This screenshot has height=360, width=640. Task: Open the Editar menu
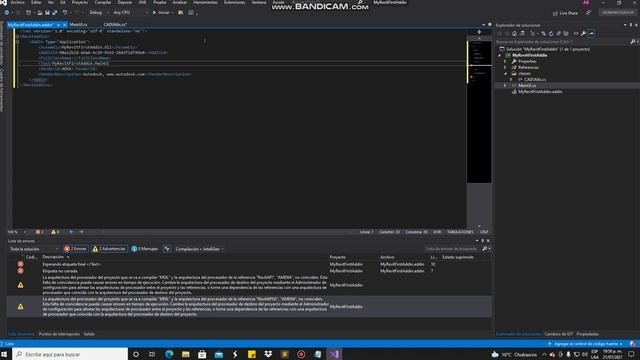pyautogui.click(x=36, y=2)
